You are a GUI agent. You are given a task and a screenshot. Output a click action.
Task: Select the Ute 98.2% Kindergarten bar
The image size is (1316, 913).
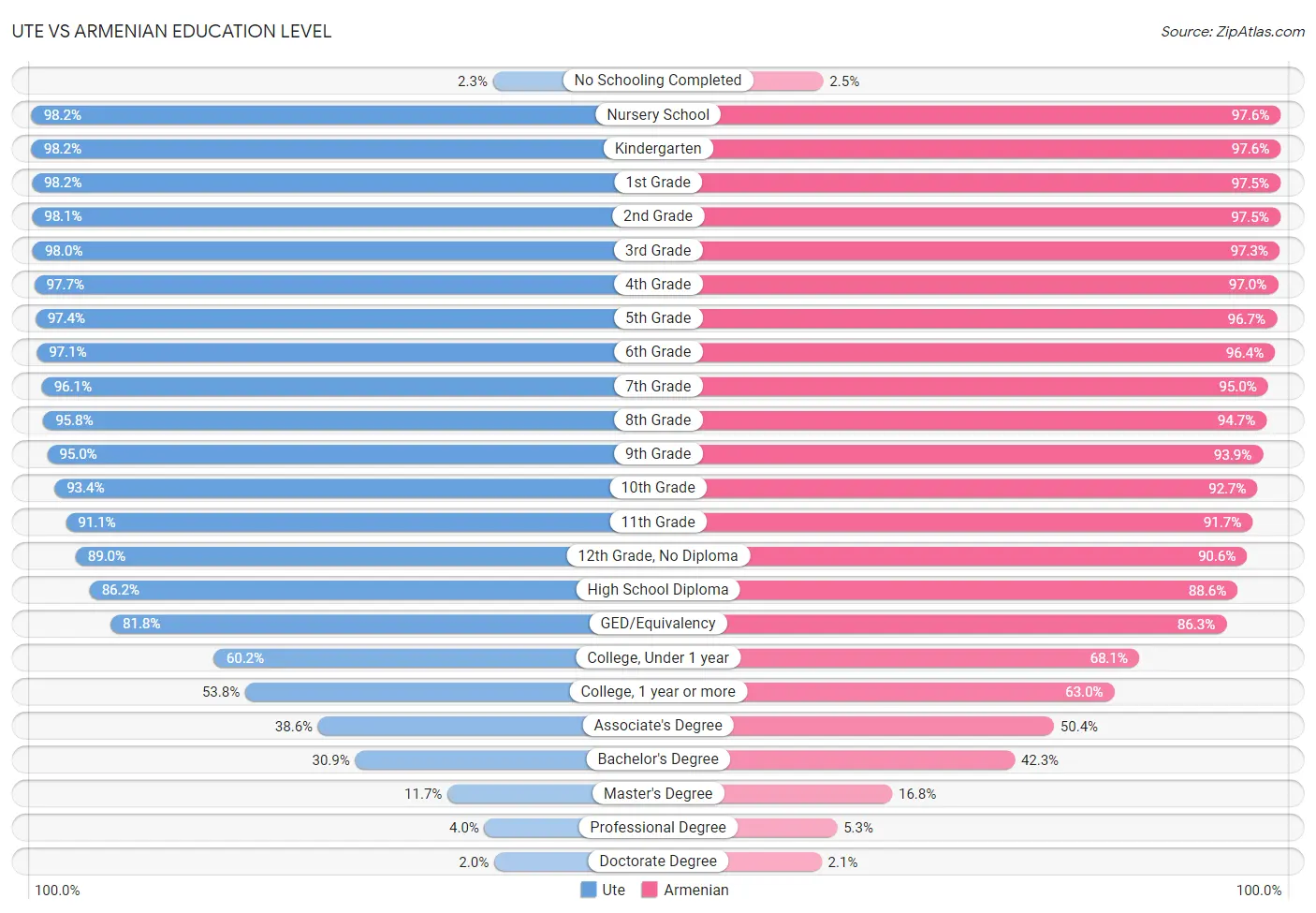344,149
